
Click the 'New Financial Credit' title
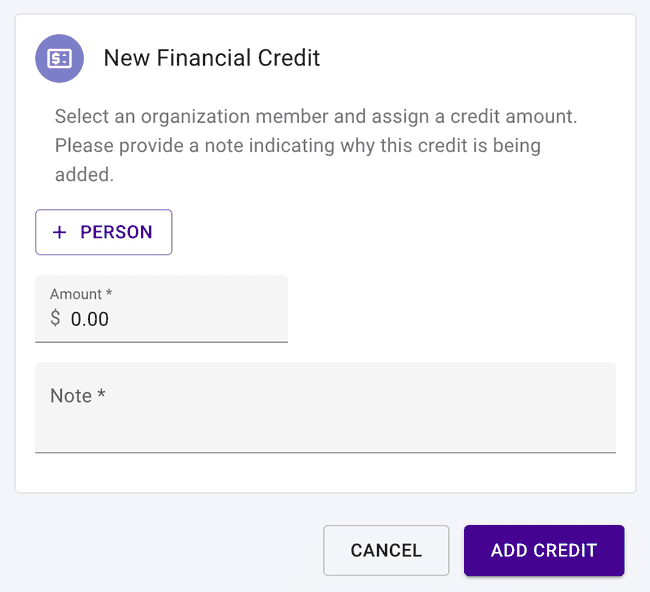click(x=212, y=58)
